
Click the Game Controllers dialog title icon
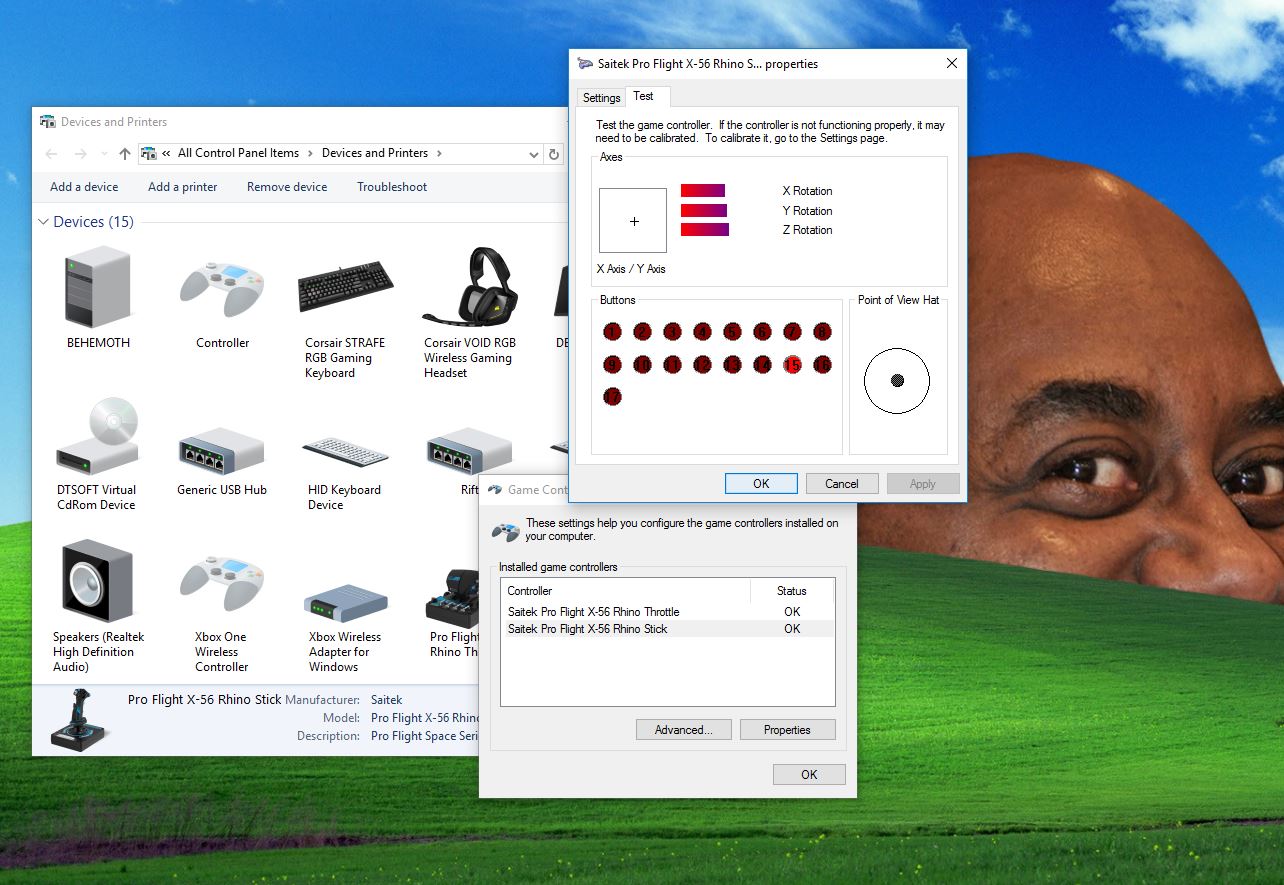coord(494,490)
